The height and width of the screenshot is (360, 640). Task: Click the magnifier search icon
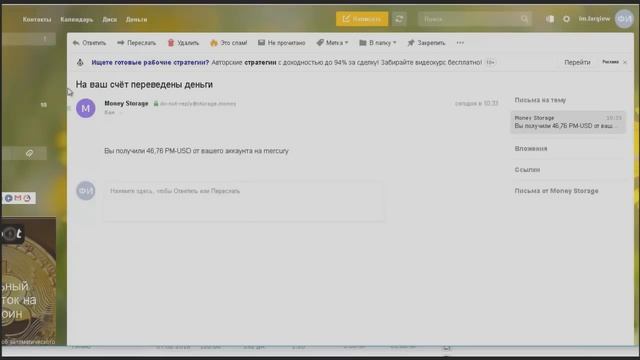pos(524,19)
